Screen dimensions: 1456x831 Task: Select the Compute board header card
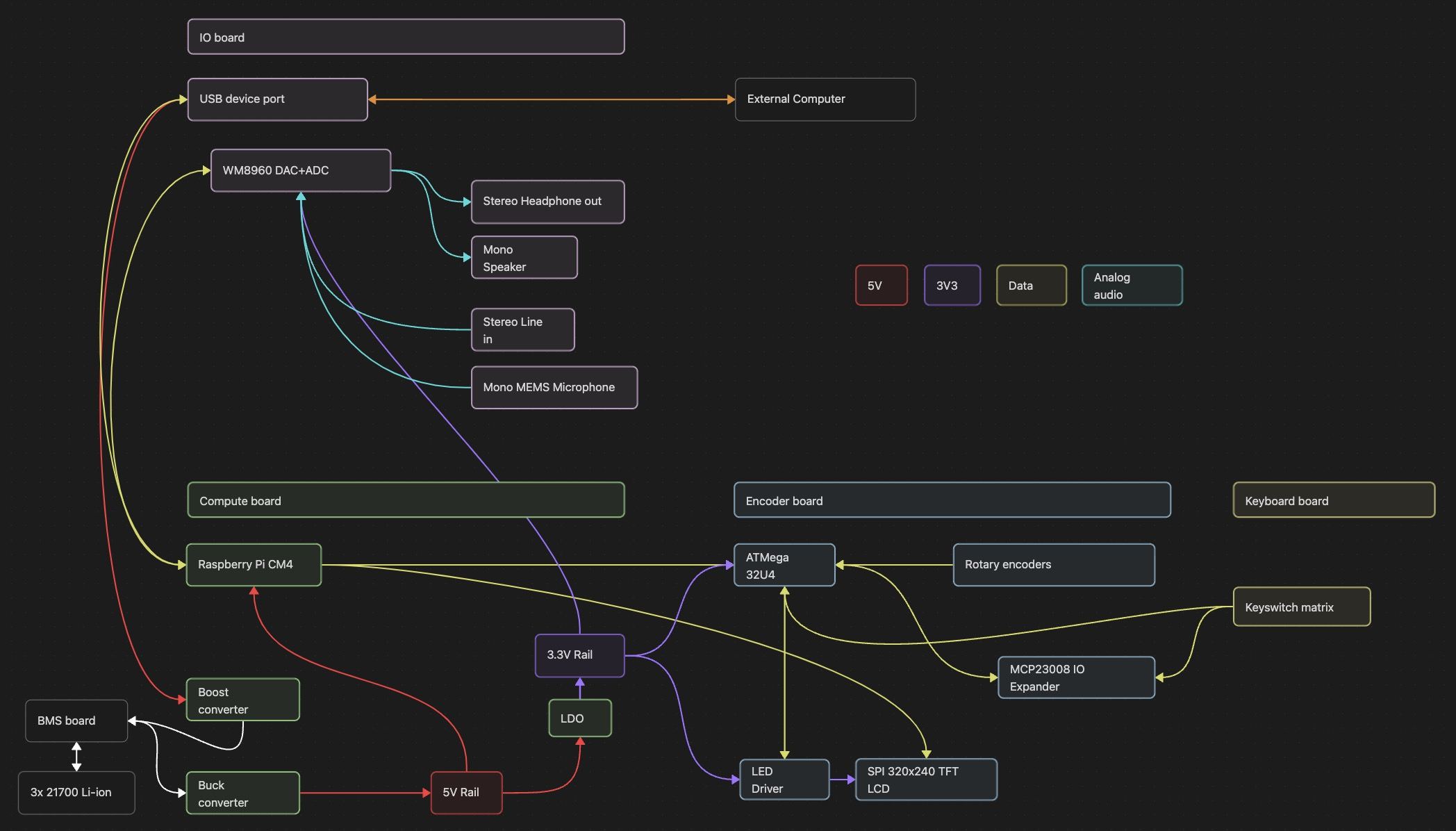[406, 500]
